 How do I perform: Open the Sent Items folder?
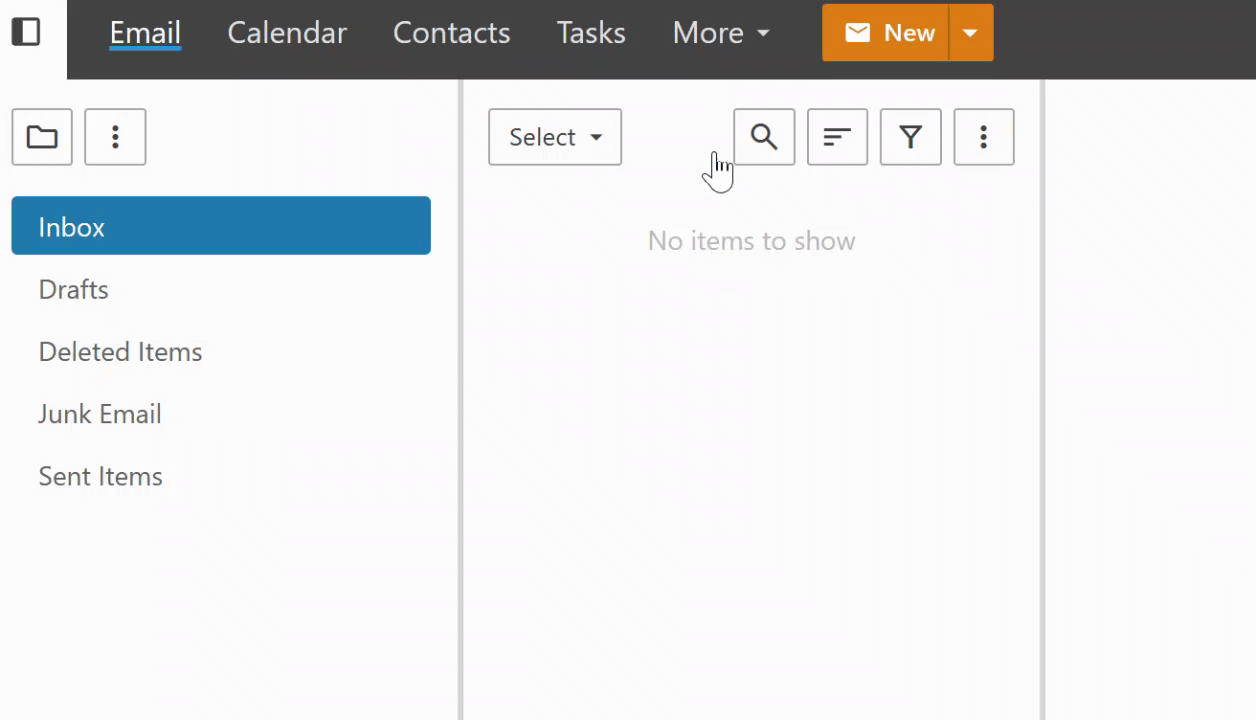[x=221, y=476]
